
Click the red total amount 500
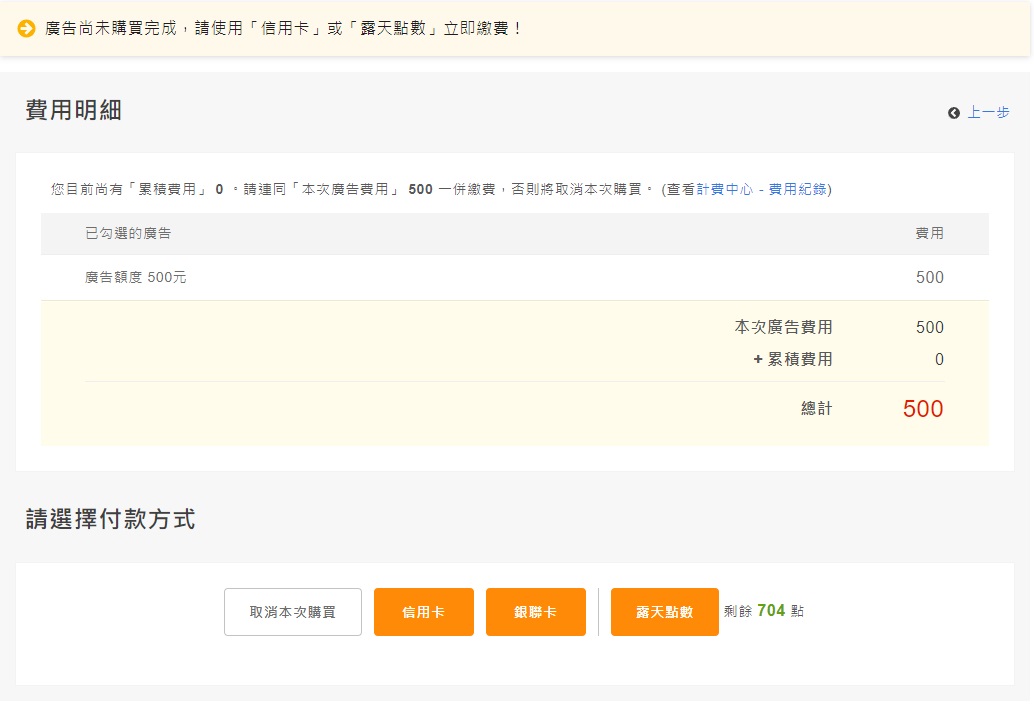click(922, 409)
